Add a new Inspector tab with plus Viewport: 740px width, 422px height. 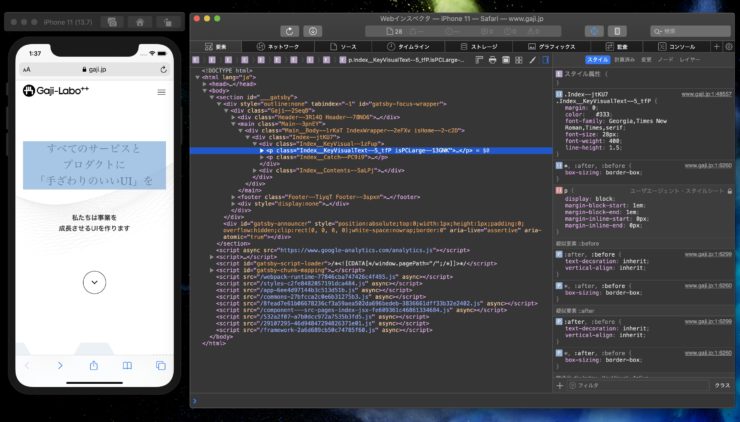pyautogui.click(x=717, y=47)
